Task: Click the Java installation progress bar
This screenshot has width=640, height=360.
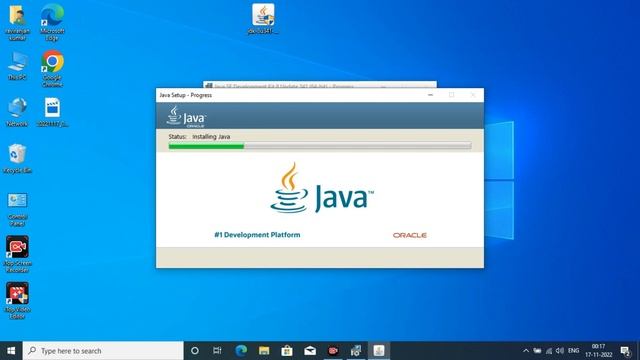Action: (320, 146)
